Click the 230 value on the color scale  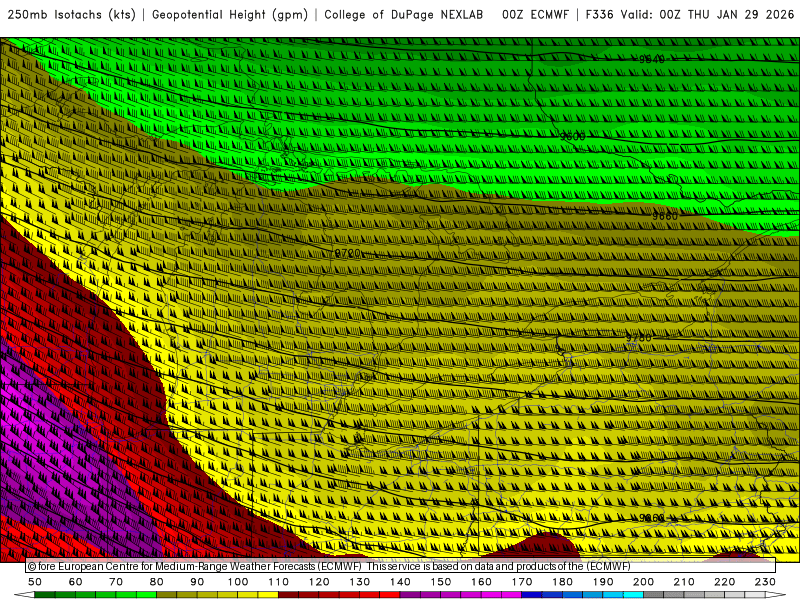click(765, 582)
